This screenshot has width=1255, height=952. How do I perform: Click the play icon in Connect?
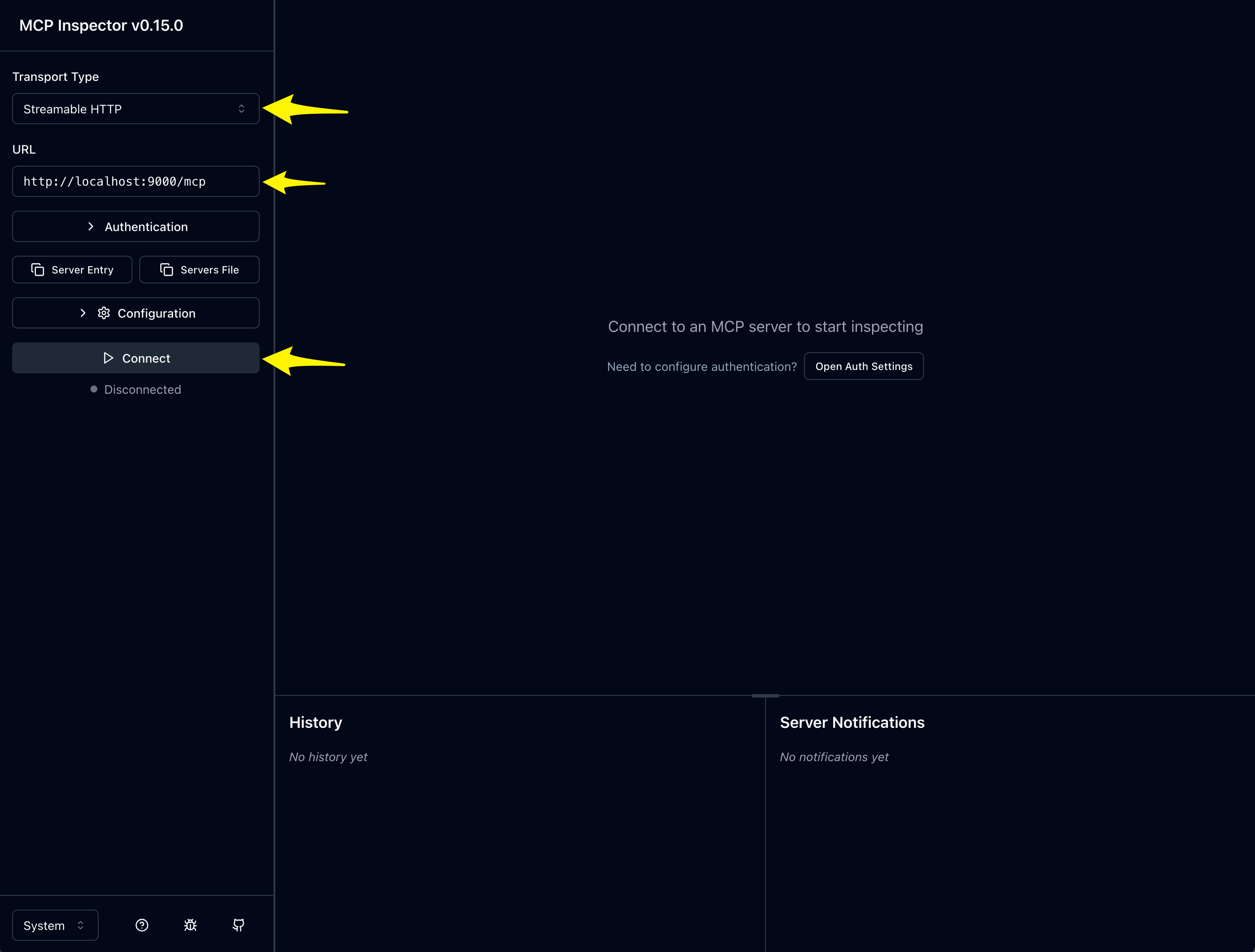(108, 358)
